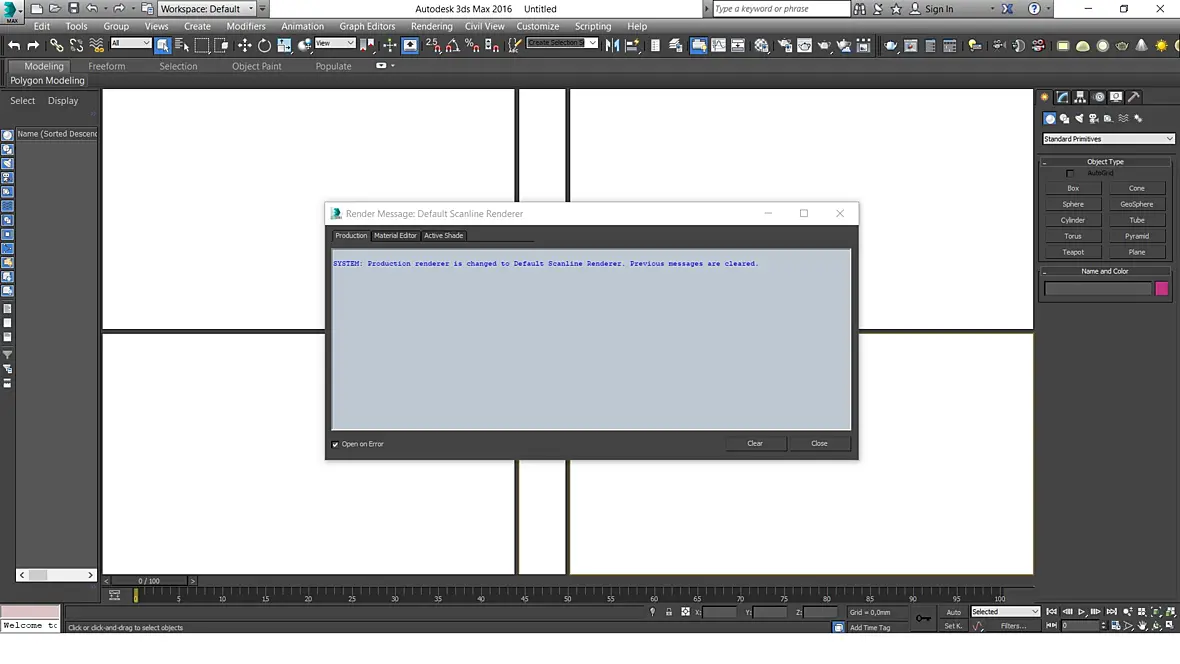1180x664 pixels.
Task: Select the Unlink Selection tool
Action: tap(76, 46)
